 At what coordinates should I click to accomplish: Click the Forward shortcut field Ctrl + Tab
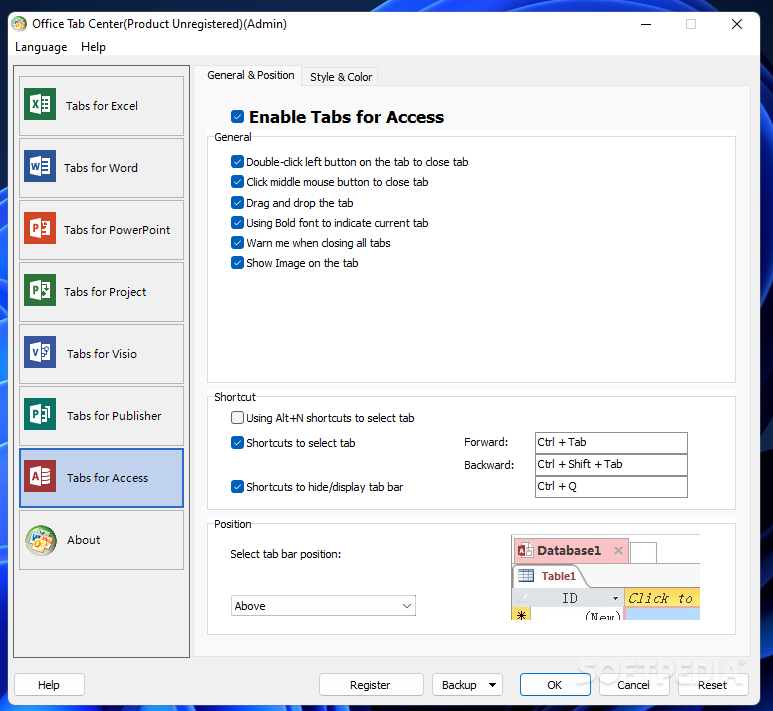(x=611, y=442)
